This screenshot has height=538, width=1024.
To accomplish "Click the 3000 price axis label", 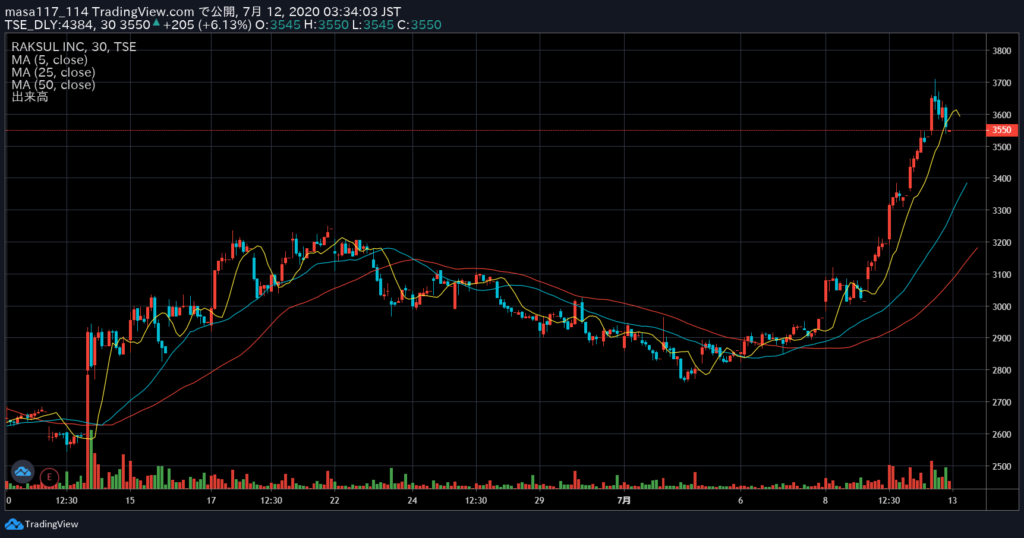I will pyautogui.click(x=1002, y=307).
